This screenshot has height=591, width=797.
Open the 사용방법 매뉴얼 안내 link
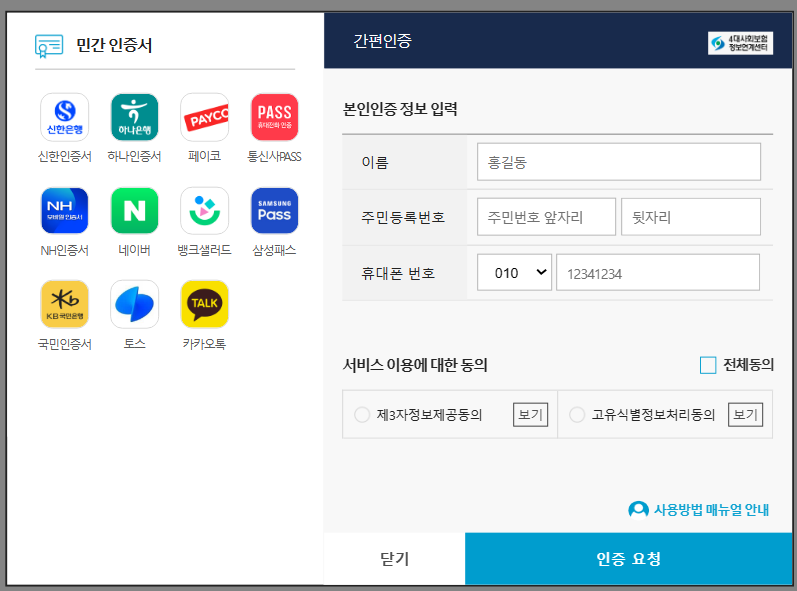pyautogui.click(x=711, y=509)
